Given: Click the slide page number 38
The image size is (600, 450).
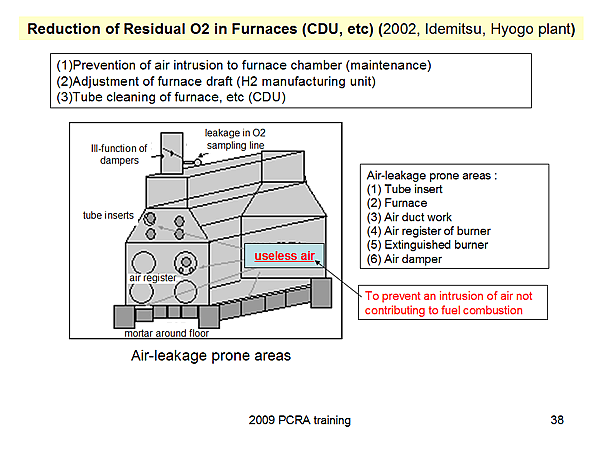Looking at the screenshot, I should (557, 420).
